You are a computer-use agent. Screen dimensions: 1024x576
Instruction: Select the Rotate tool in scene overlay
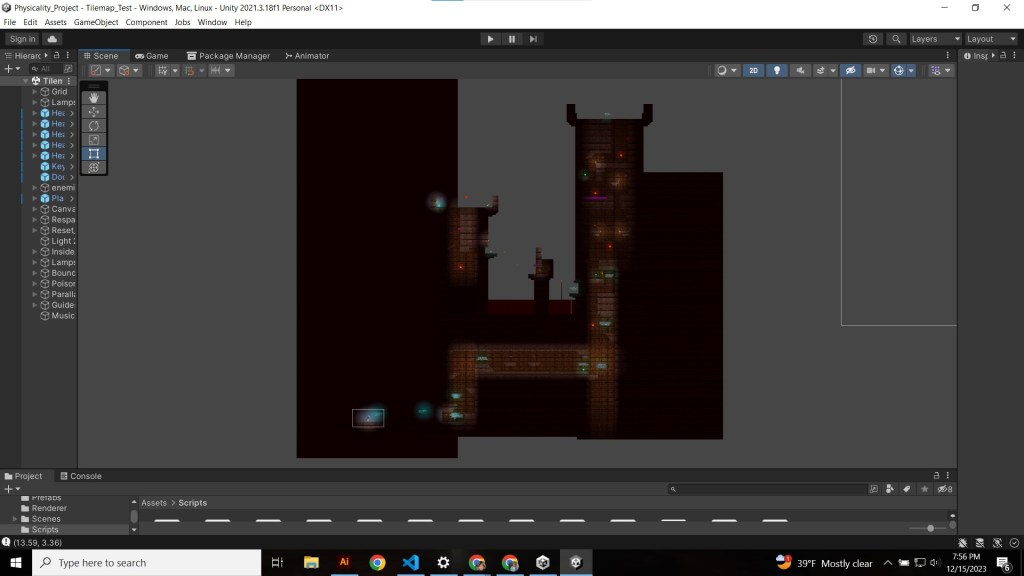pyautogui.click(x=94, y=126)
